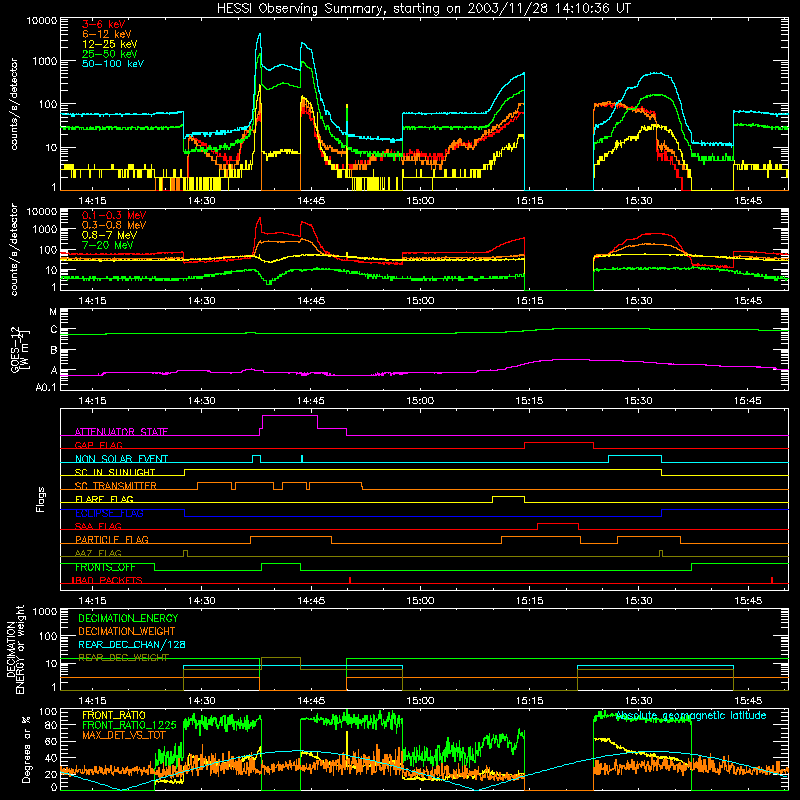Viewport: 800px width, 800px height.
Task: Click the REAR_DEC_WEIGHT legend label
Action: coord(123,658)
